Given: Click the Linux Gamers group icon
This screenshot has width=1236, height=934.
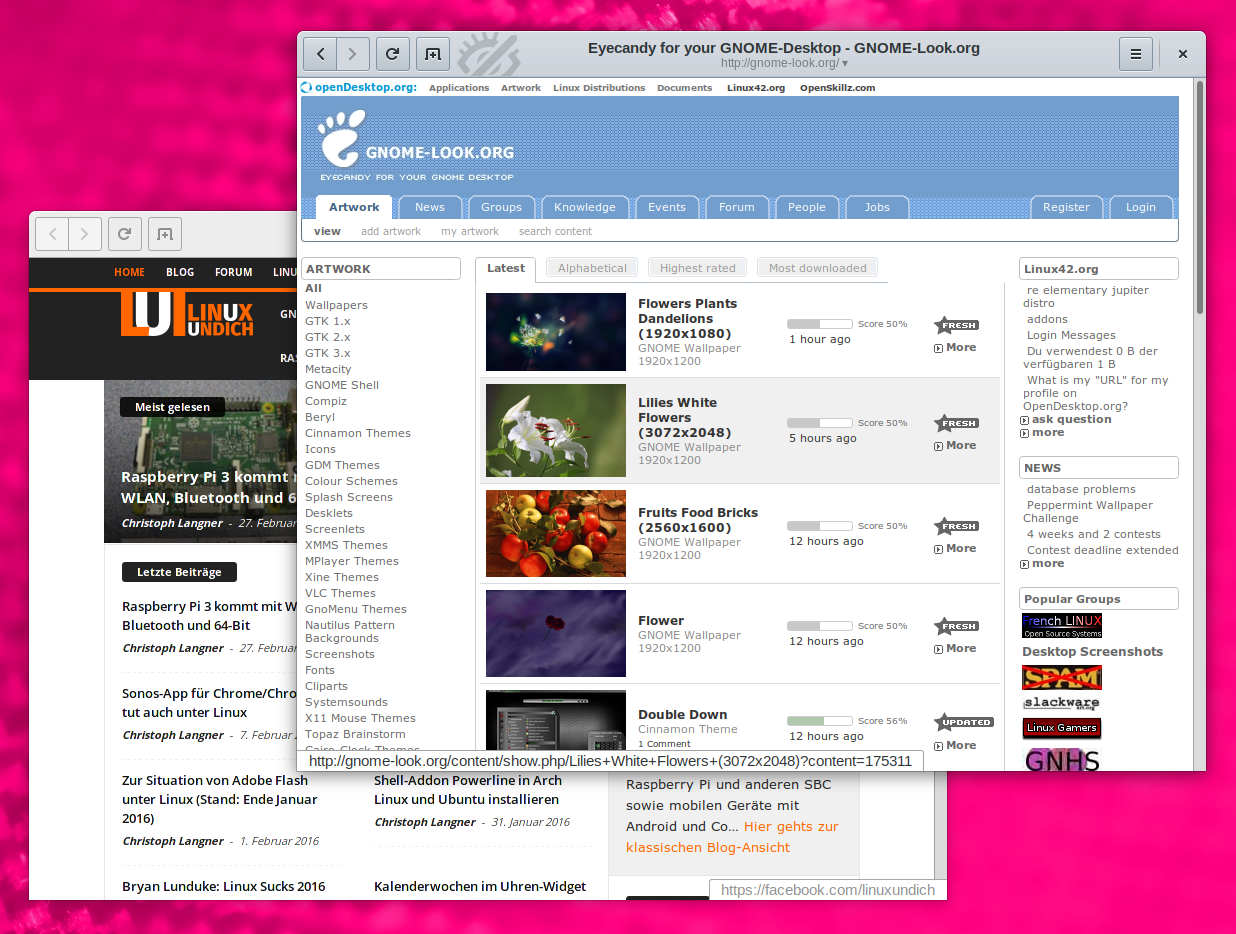Looking at the screenshot, I should coord(1062,728).
